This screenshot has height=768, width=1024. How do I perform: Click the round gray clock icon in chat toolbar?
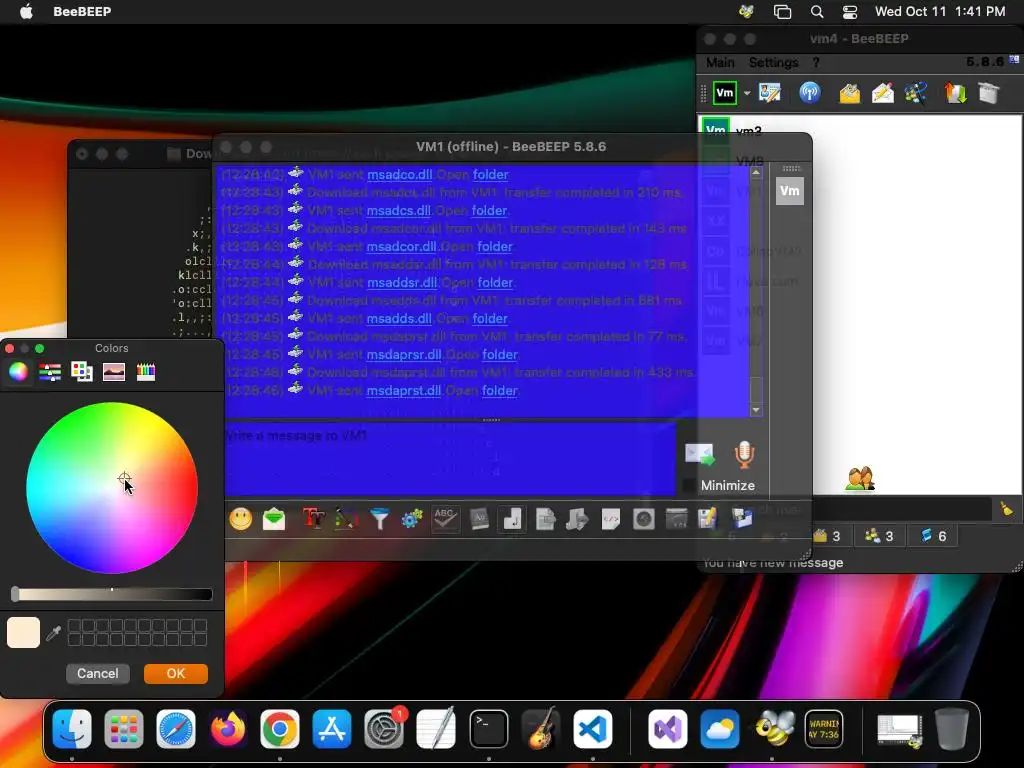(x=644, y=519)
